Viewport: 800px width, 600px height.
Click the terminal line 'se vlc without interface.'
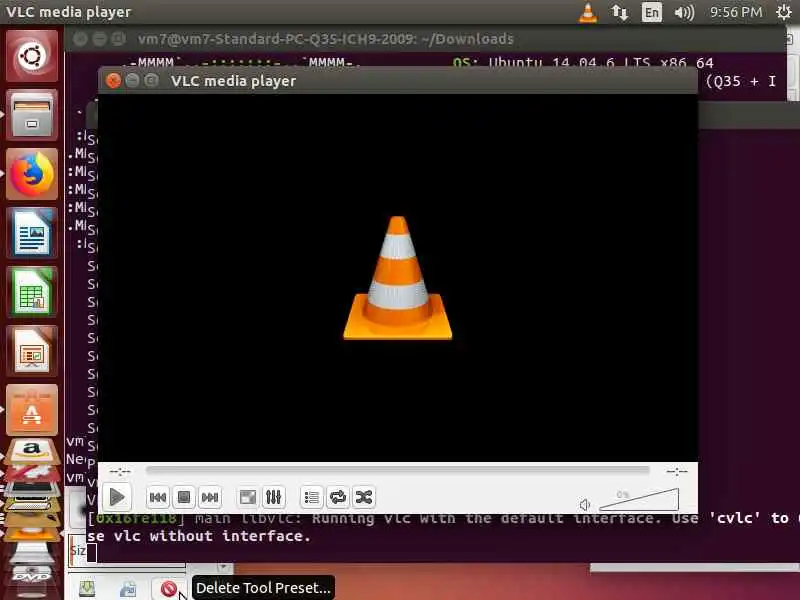coord(198,536)
